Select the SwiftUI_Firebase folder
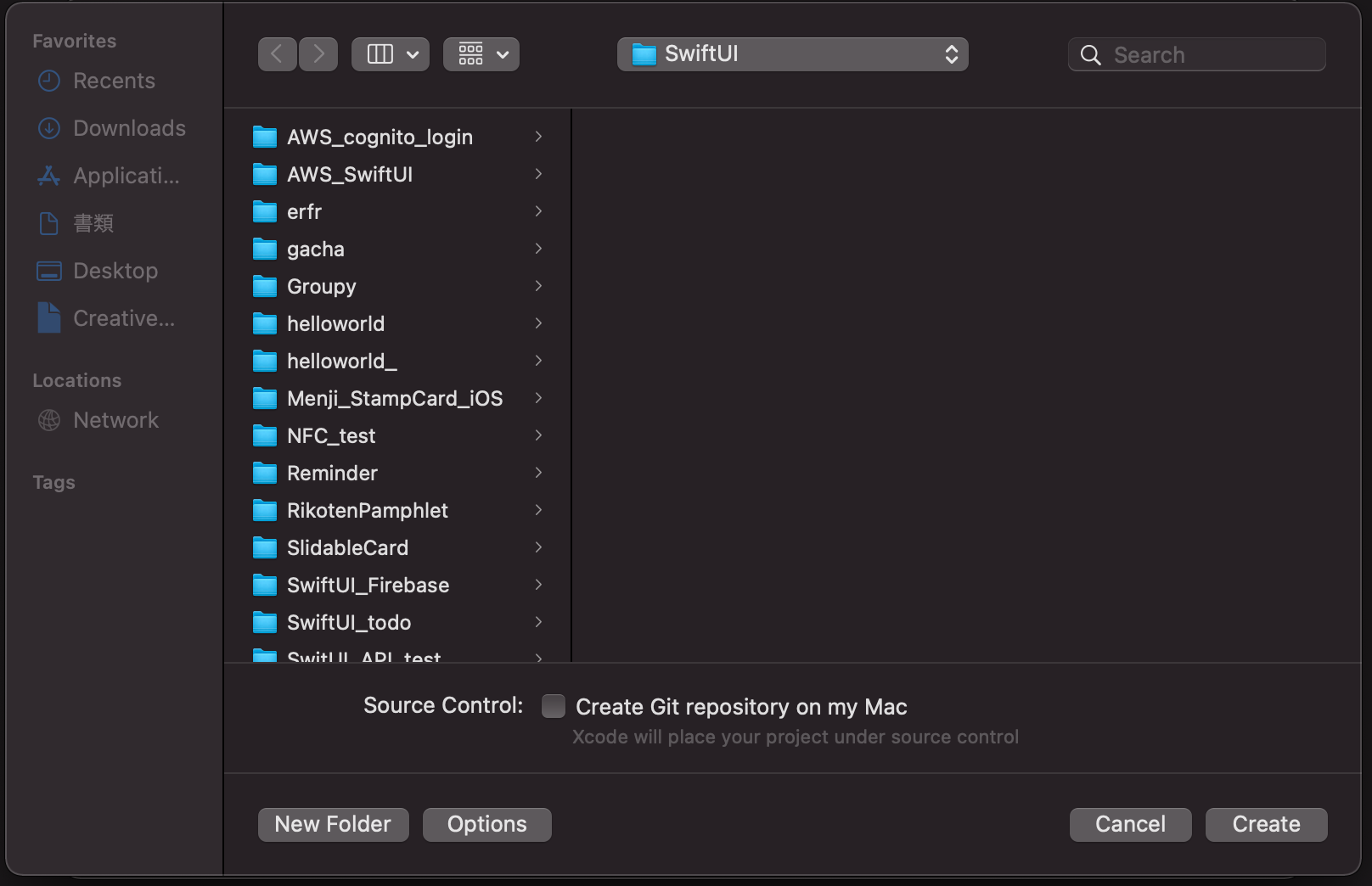 pyautogui.click(x=397, y=585)
